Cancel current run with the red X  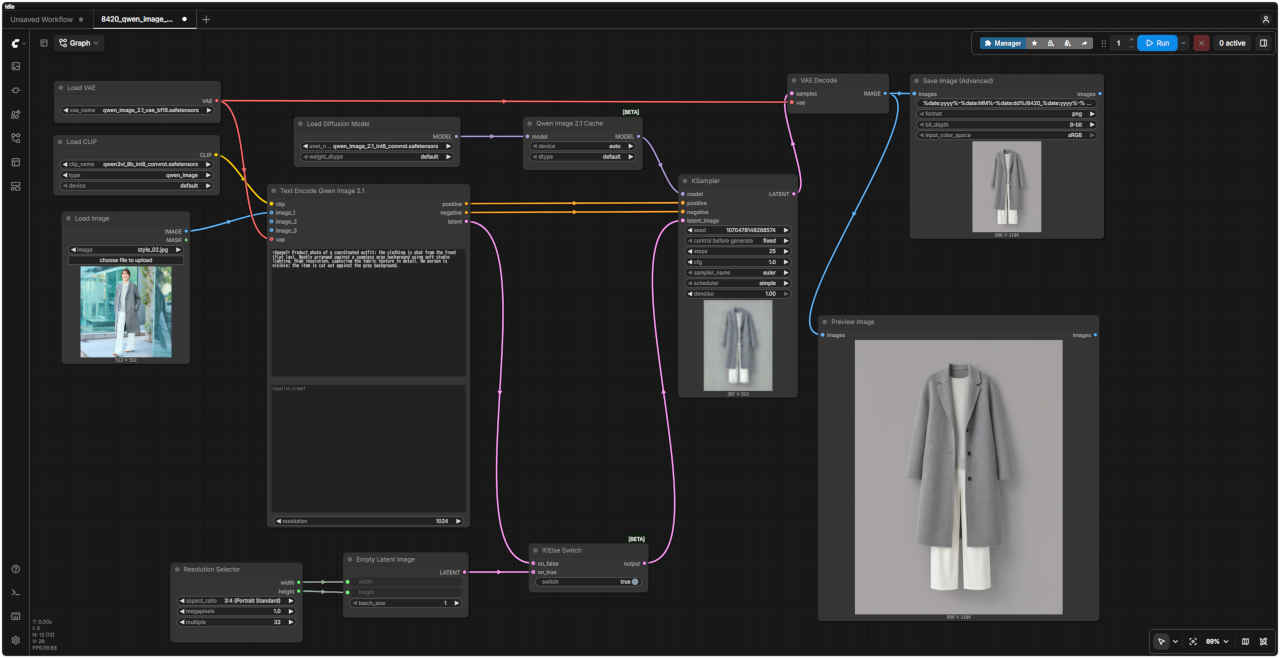(x=1201, y=43)
